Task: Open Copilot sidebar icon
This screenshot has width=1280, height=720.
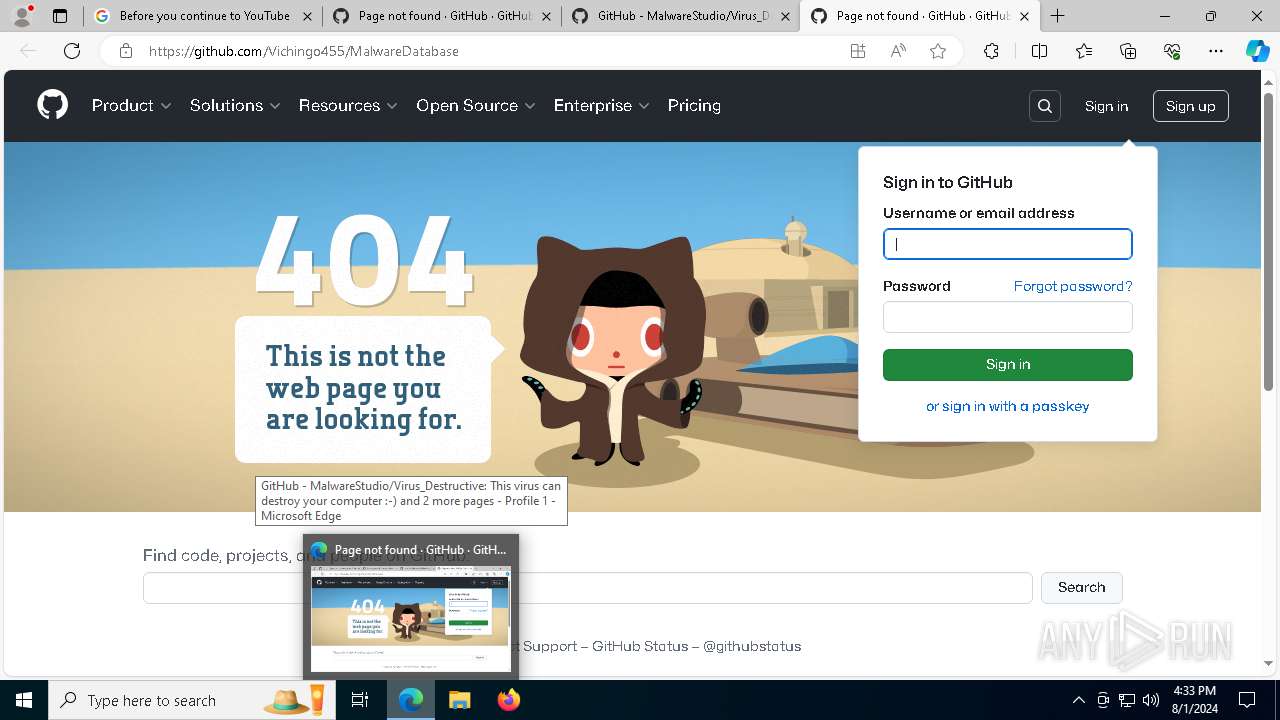Action: [1257, 51]
